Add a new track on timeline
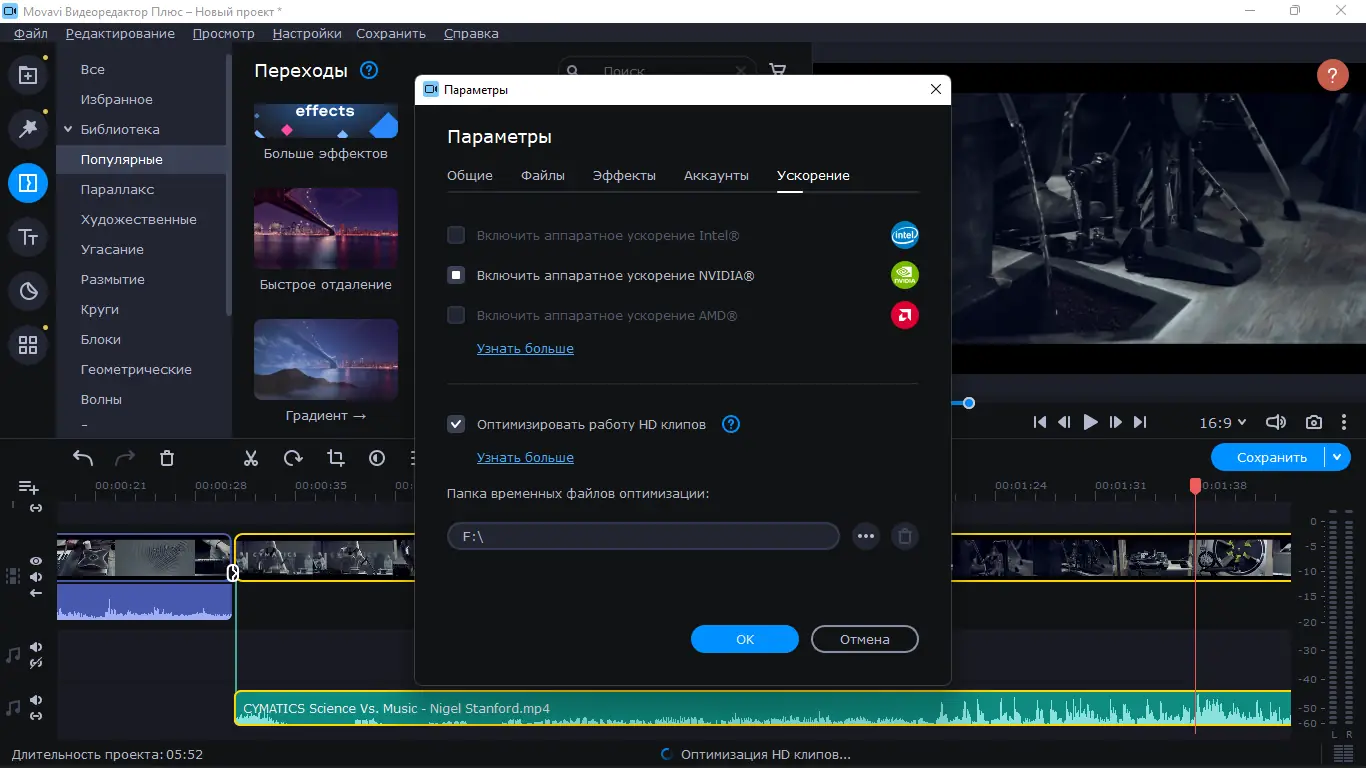Screen dimensions: 1366x768 pos(29,487)
